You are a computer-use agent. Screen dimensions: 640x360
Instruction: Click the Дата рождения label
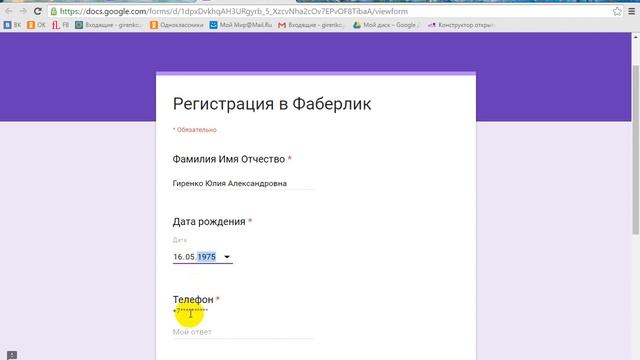point(209,222)
